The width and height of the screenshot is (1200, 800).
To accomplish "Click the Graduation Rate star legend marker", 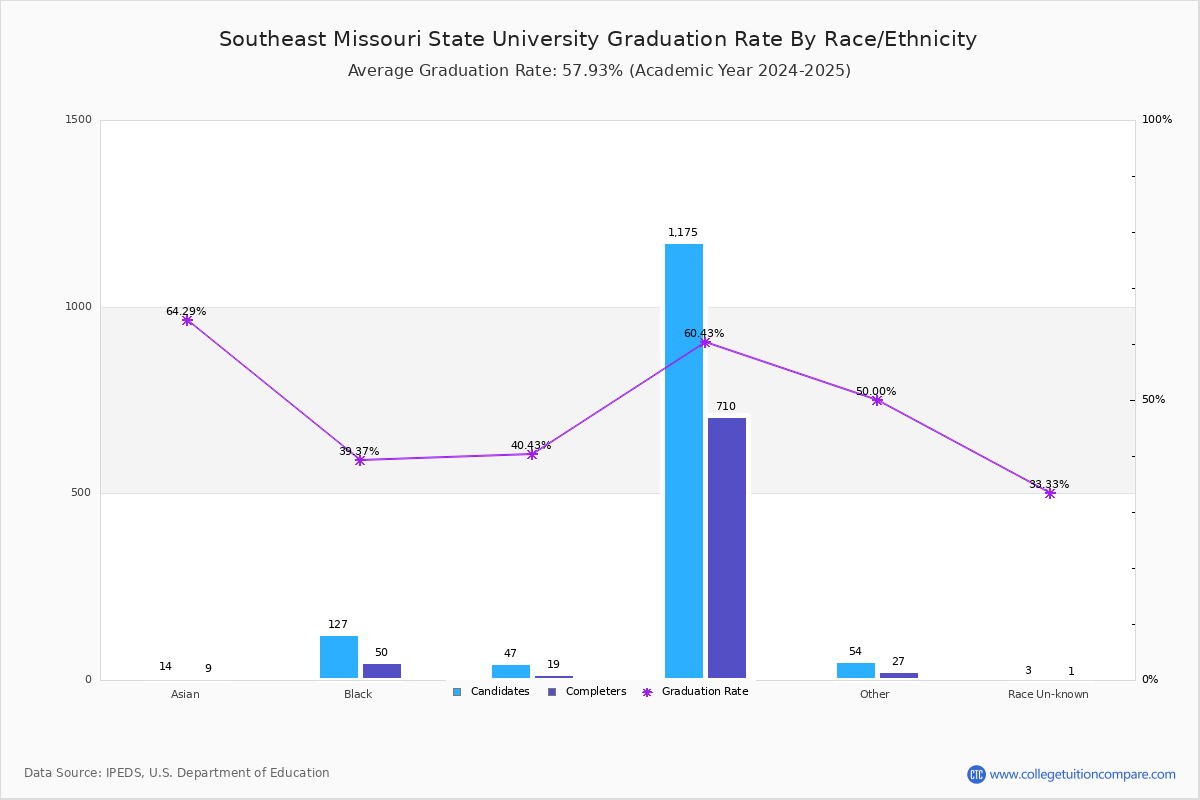I will click(647, 692).
